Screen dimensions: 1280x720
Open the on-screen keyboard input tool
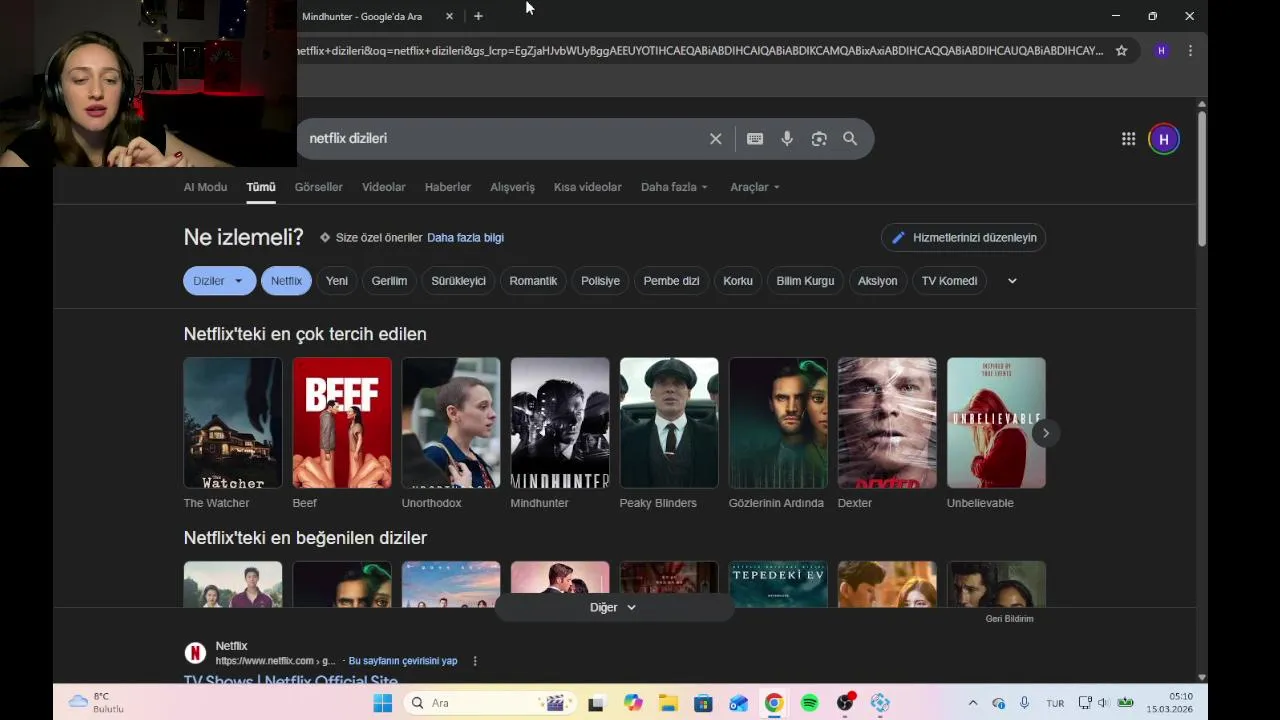click(x=755, y=139)
